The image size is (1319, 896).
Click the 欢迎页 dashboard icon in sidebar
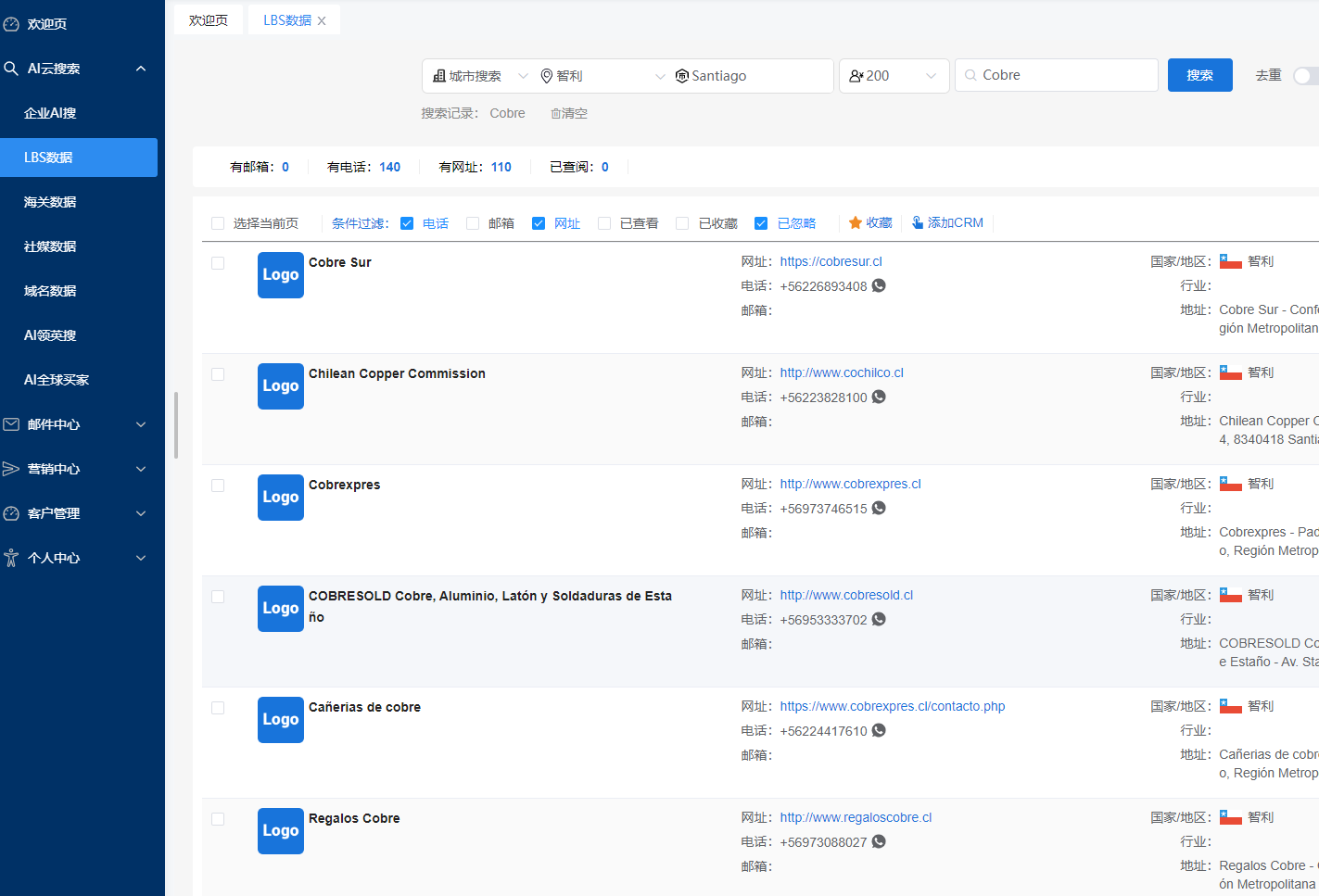(11, 24)
